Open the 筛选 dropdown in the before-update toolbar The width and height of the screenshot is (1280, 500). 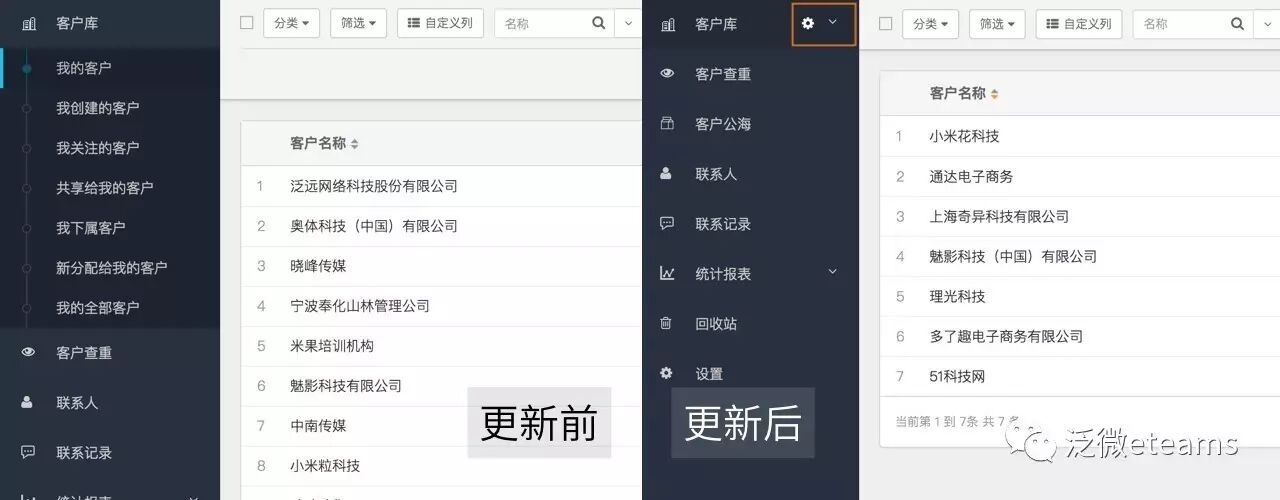(x=358, y=23)
